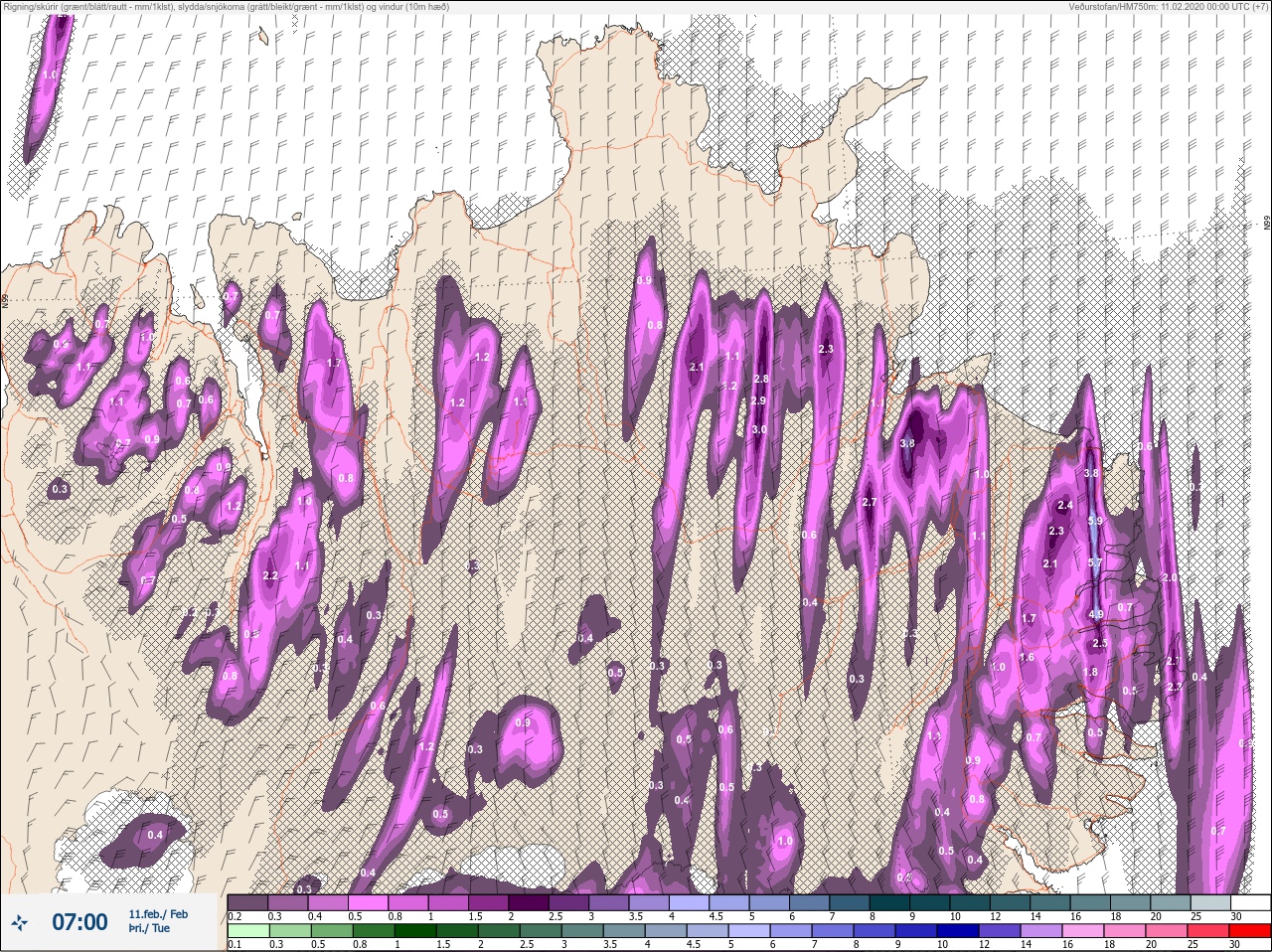Click the '11.feb./ Feb' date label
The image size is (1272, 952).
[x=158, y=913]
